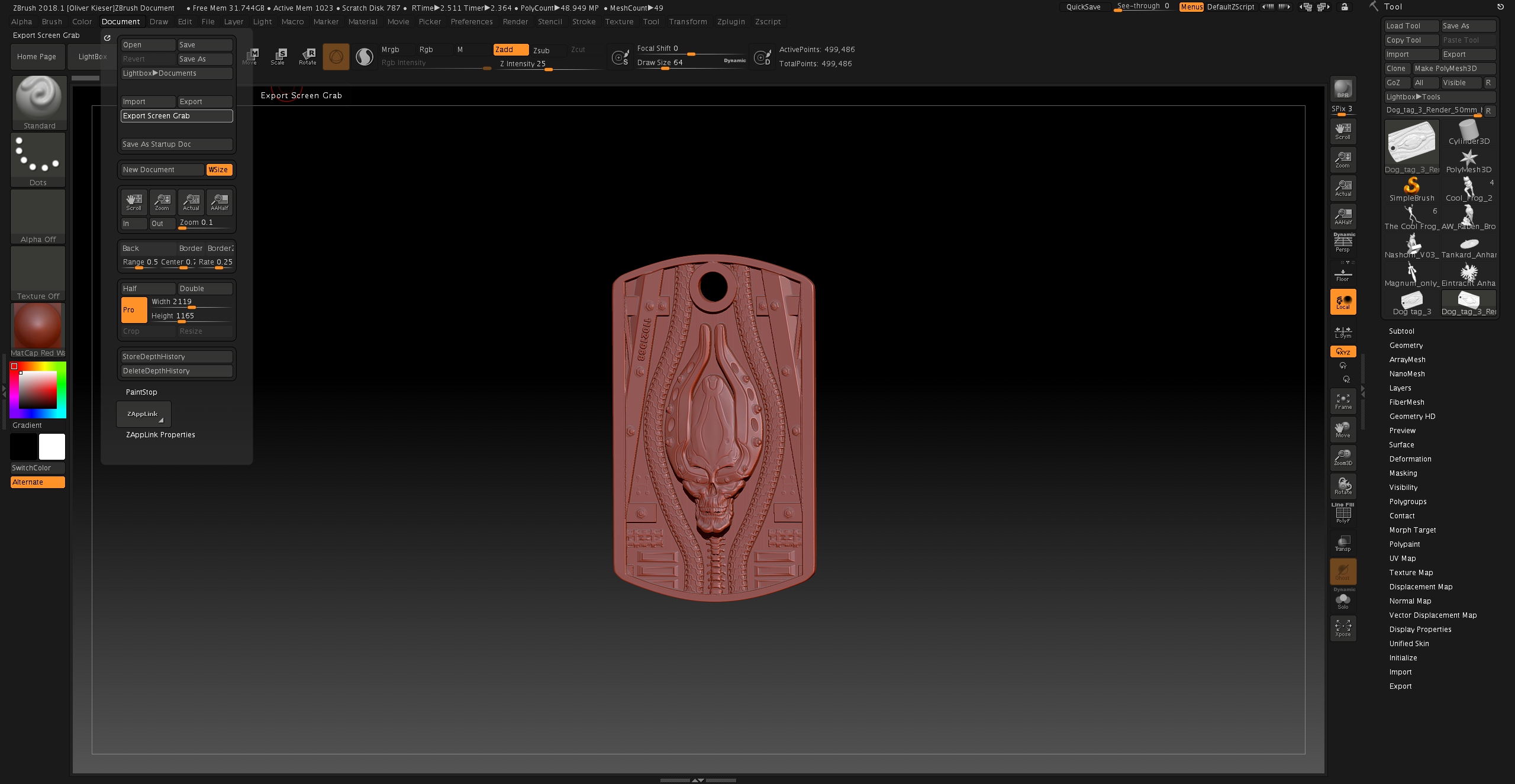
Task: Select the PolyMesh3D star tool
Action: (1469, 162)
